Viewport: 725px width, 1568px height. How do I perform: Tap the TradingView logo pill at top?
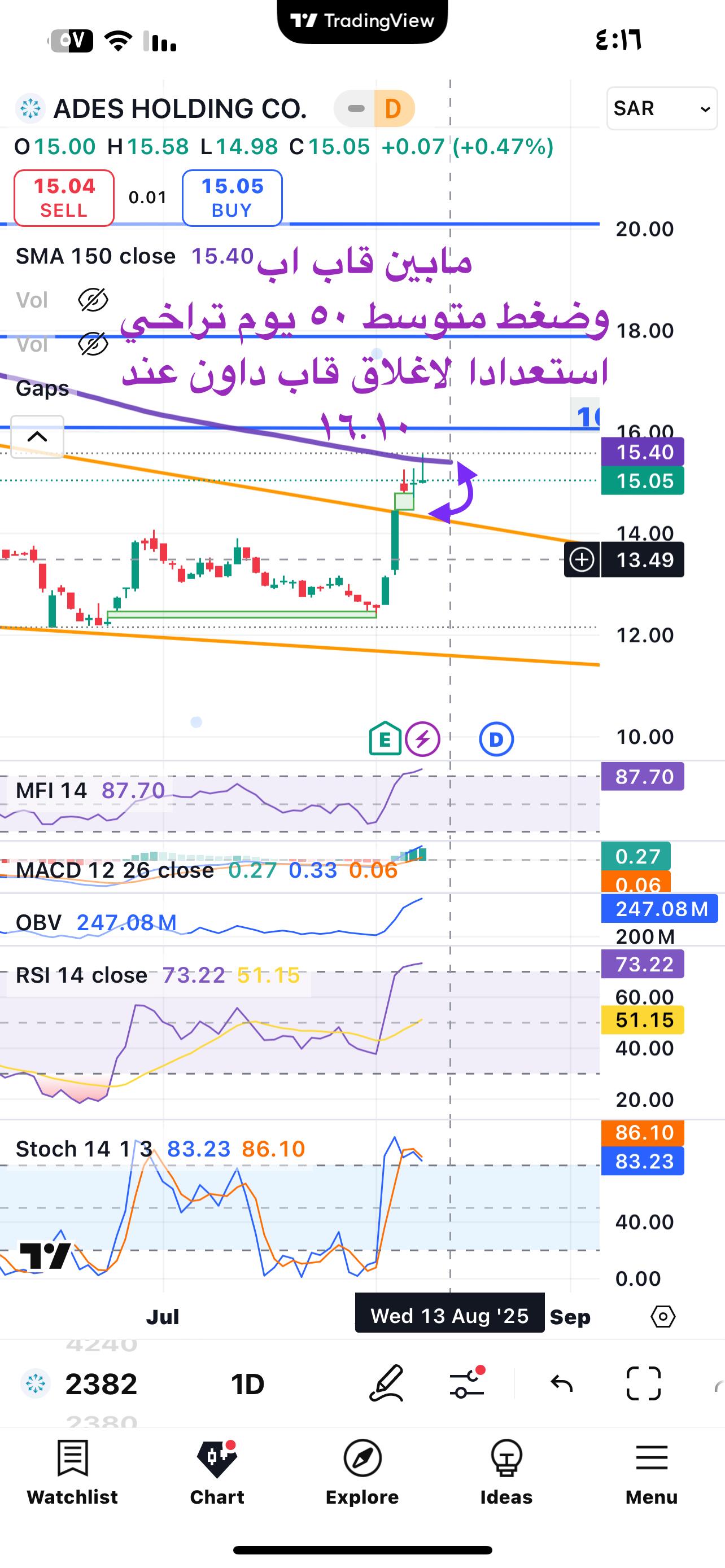[x=362, y=21]
